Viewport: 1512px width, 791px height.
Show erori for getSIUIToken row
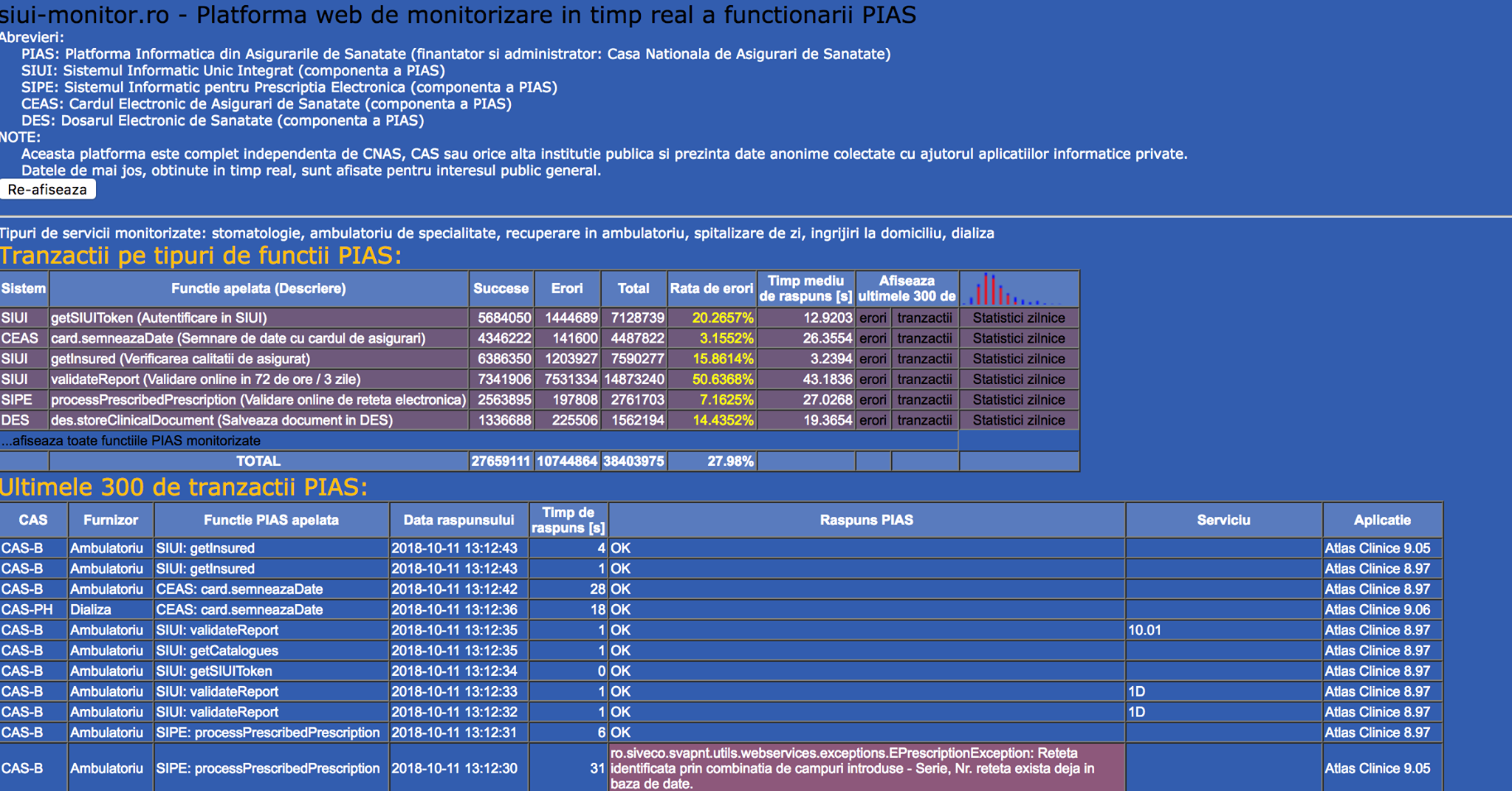873,318
